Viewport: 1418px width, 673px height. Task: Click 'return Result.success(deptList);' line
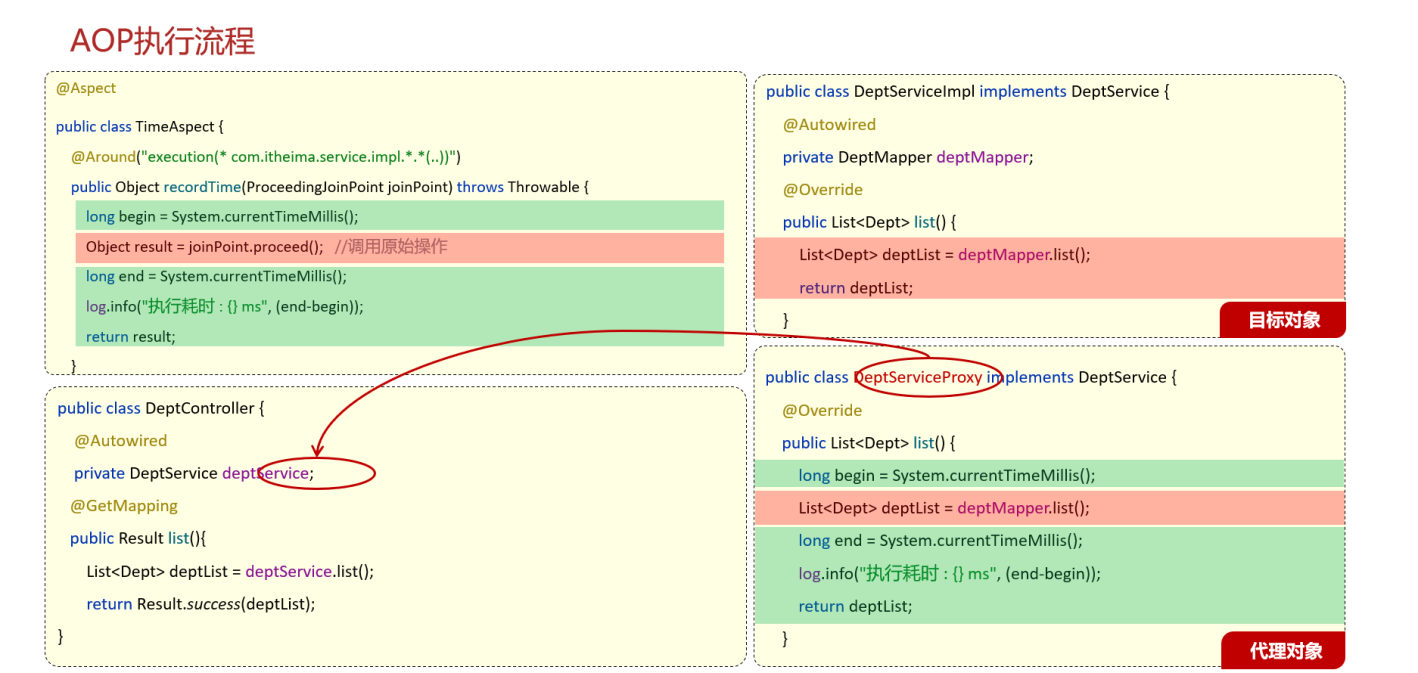point(201,604)
